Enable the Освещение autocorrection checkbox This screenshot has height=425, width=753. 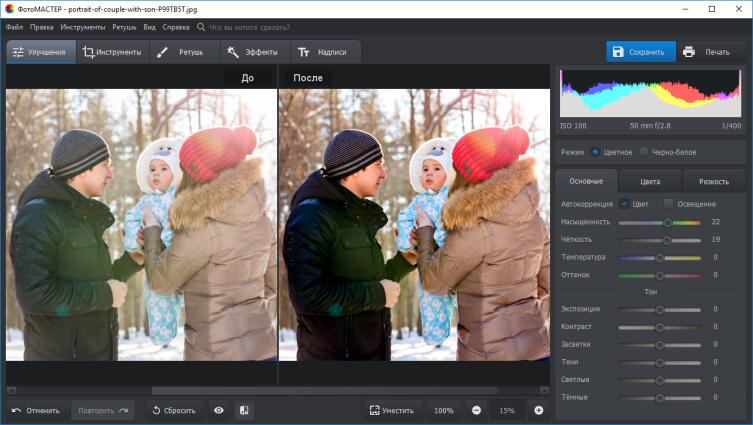[x=668, y=204]
